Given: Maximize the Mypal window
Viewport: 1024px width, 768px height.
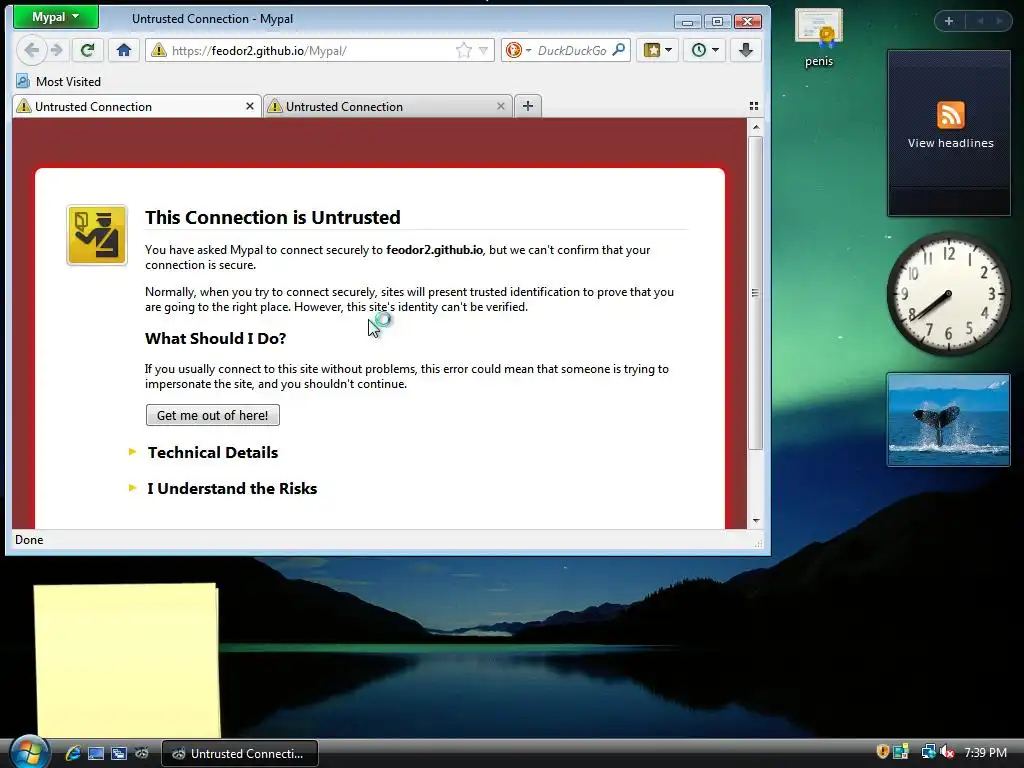Looking at the screenshot, I should [x=717, y=22].
